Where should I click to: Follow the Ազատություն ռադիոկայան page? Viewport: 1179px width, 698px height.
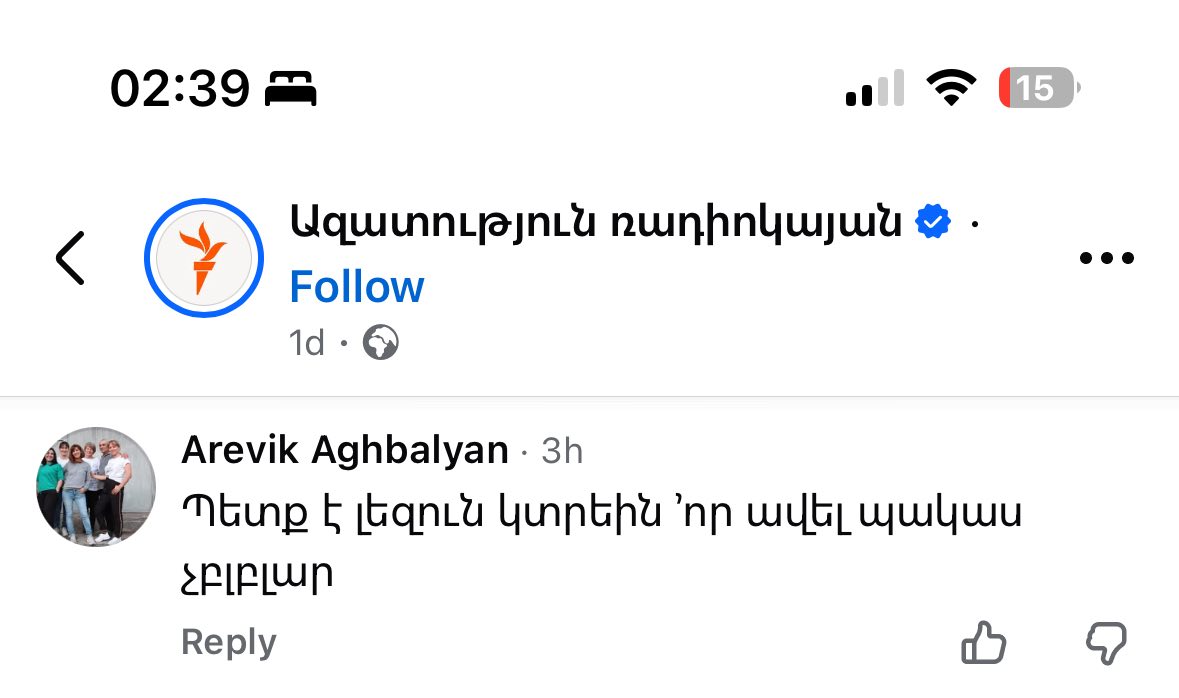coord(356,287)
